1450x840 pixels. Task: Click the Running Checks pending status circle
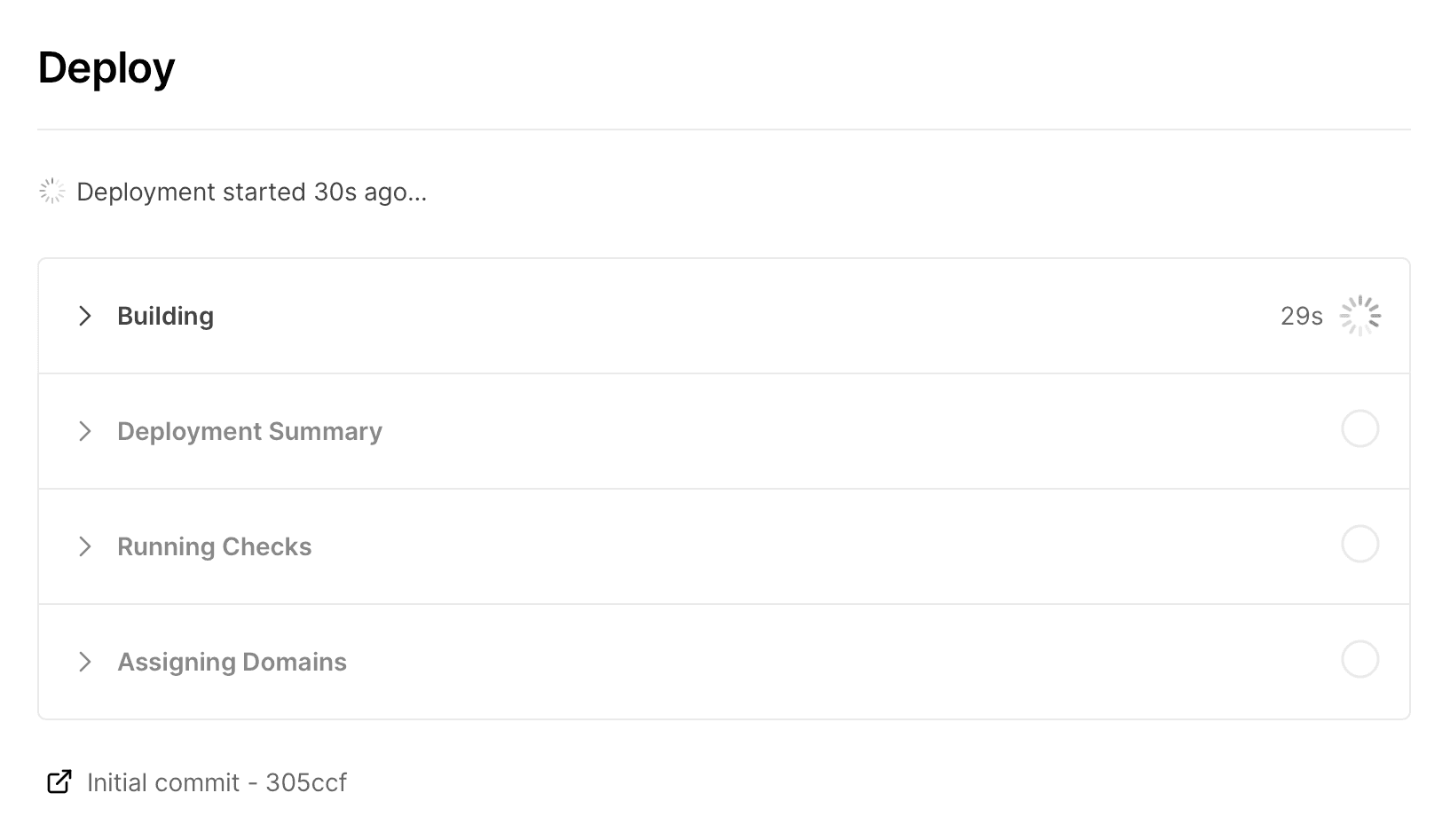(1359, 545)
